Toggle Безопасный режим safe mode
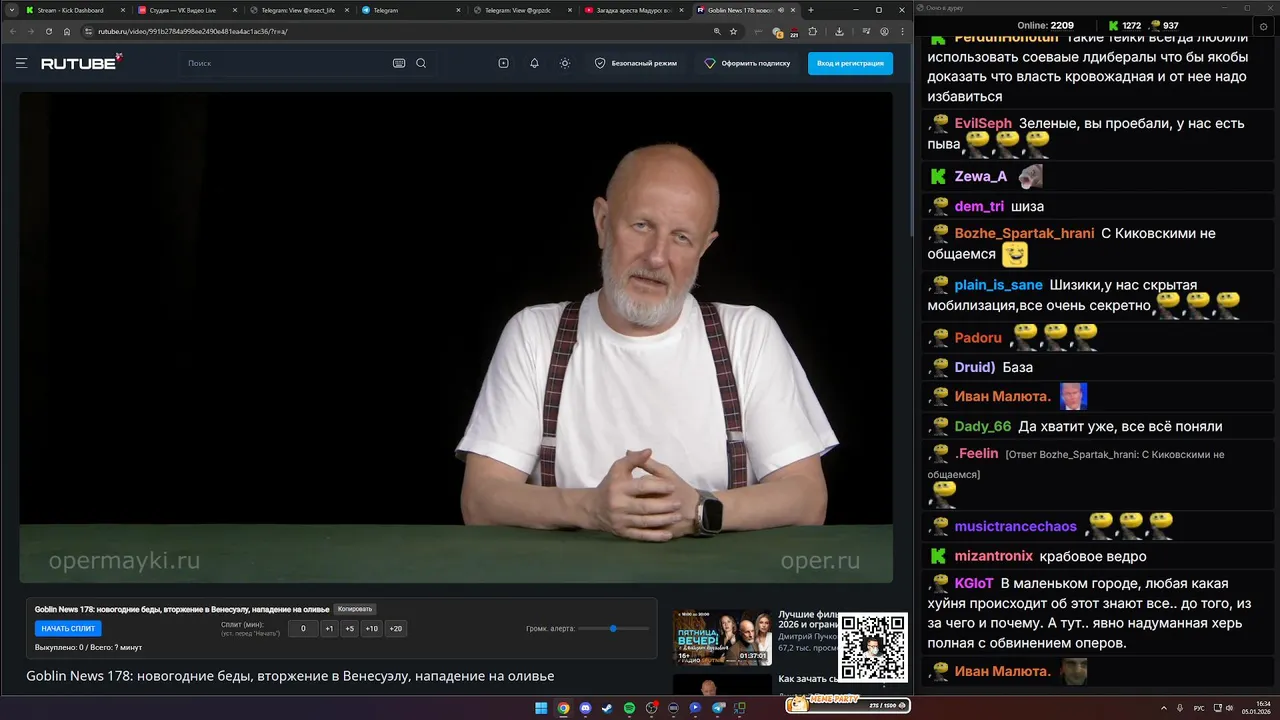The height and width of the screenshot is (720, 1280). [636, 63]
